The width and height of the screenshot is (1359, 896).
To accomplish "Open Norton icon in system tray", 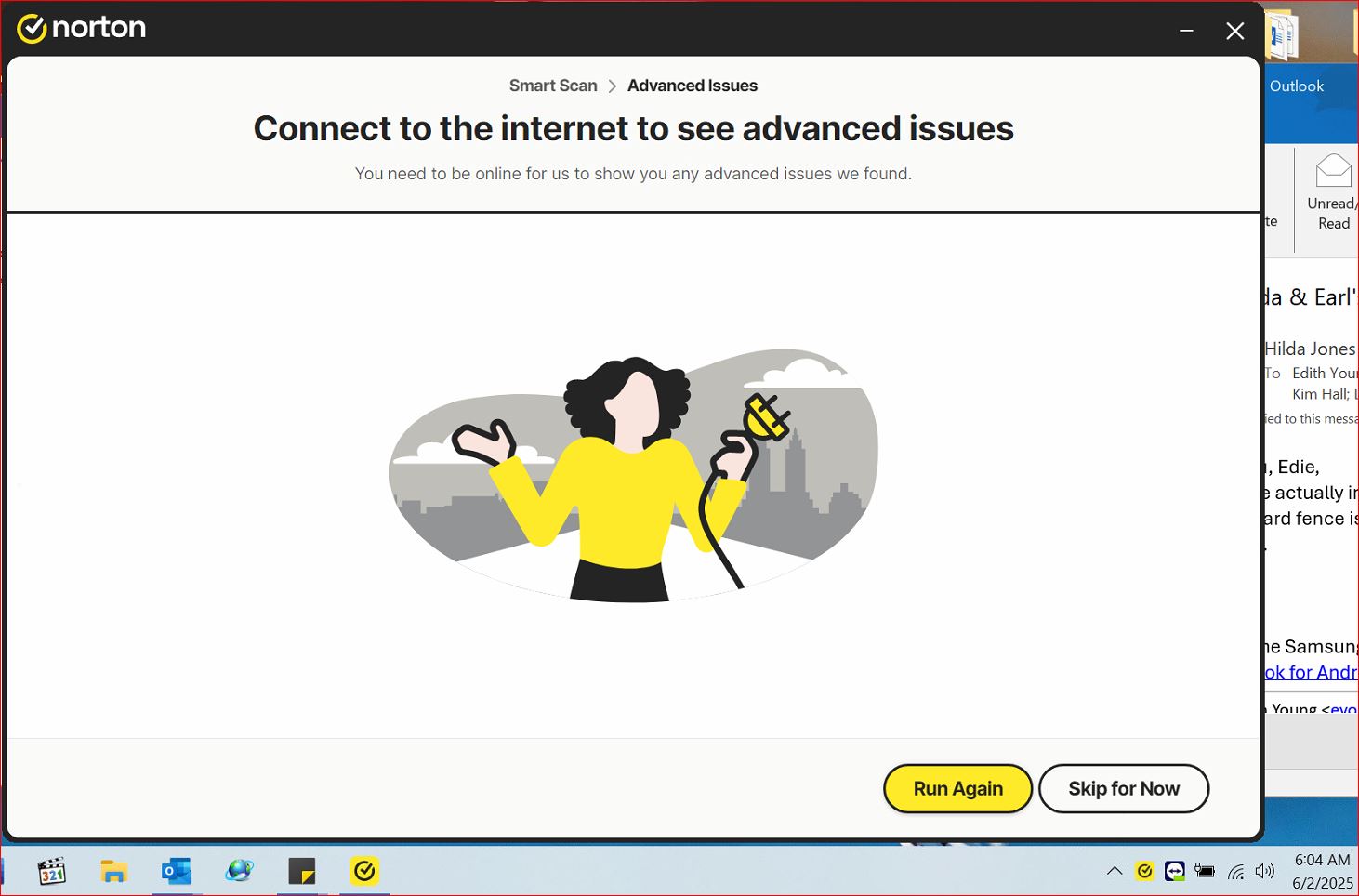I will (1145, 871).
